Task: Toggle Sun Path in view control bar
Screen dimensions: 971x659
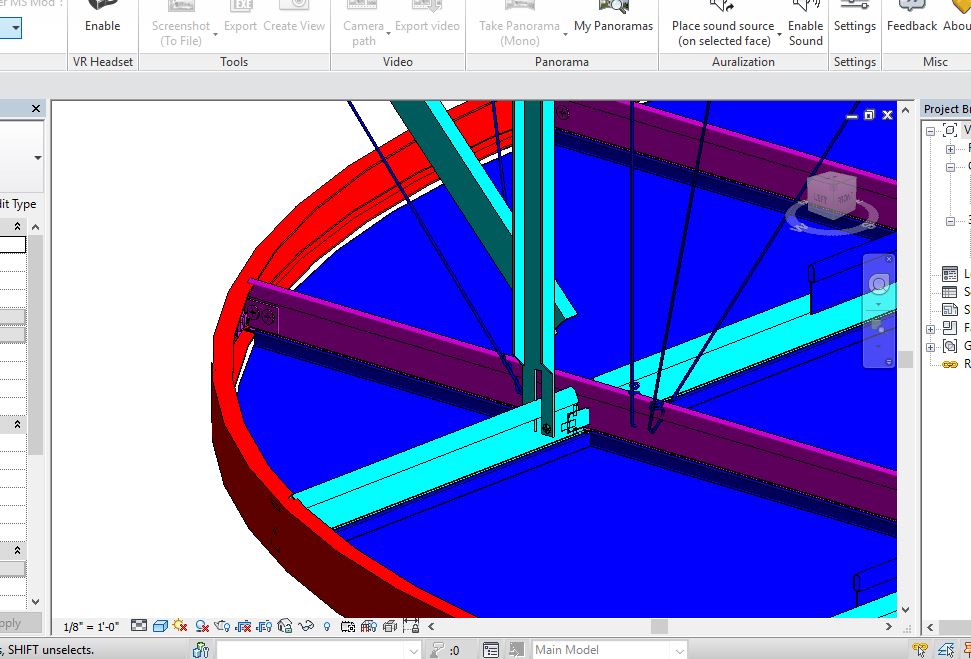Action: (180, 626)
